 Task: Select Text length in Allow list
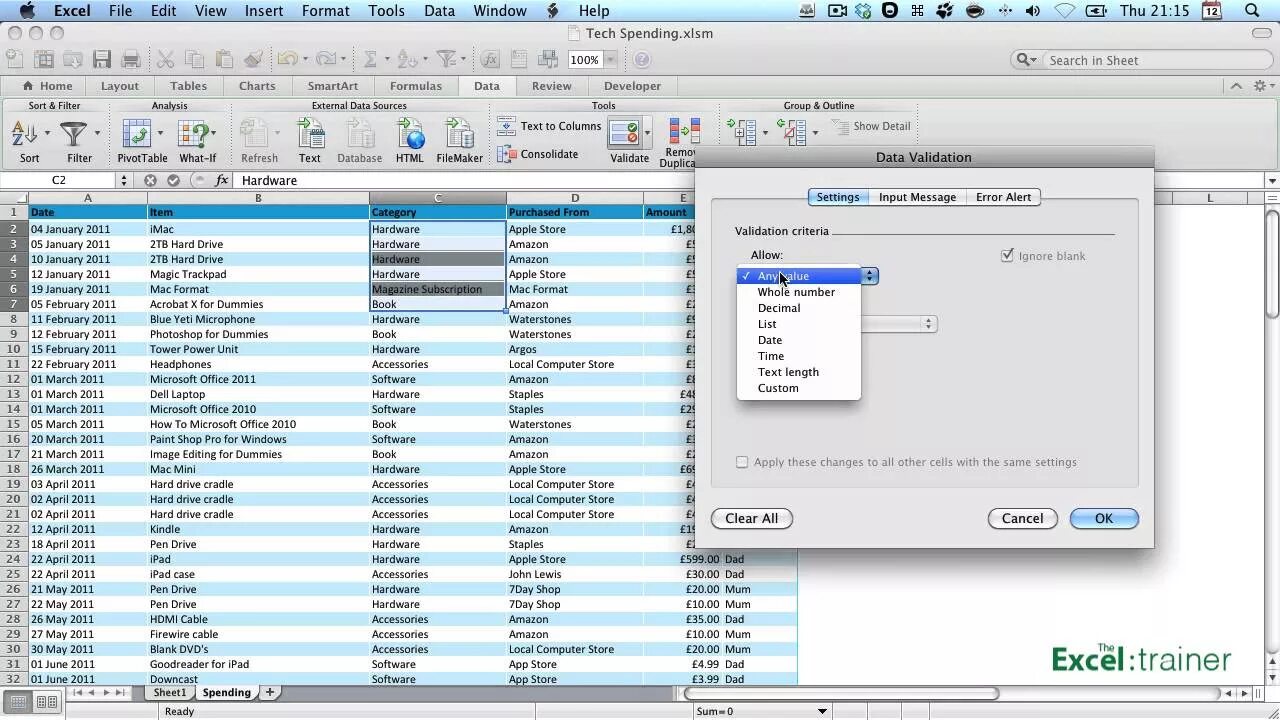tap(788, 372)
